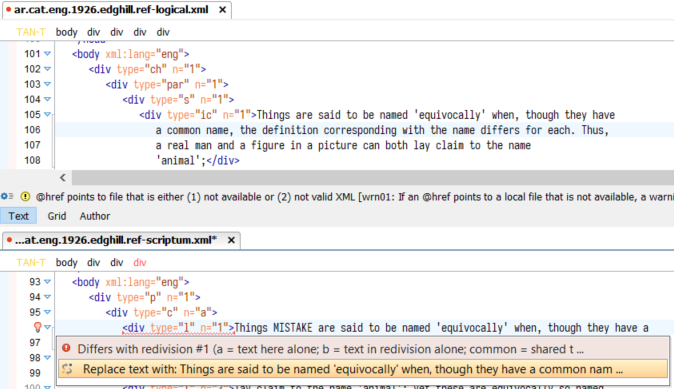Image resolution: width=674 pixels, height=389 pixels.
Task: Select TAN-T breadcrumb in the top editor
Action: pos(31,32)
